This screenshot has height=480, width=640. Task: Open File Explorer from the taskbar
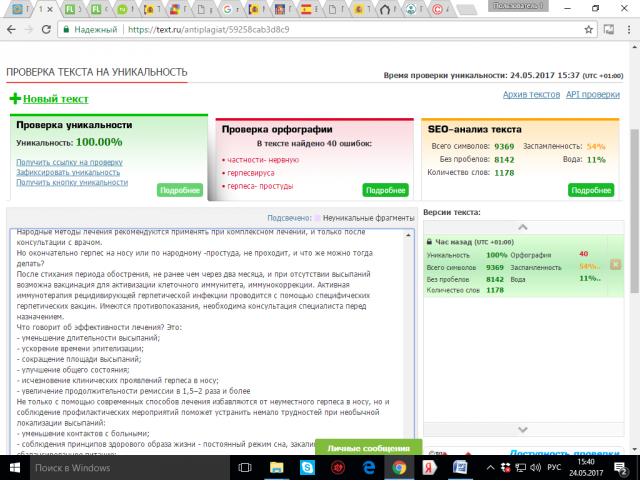click(276, 468)
